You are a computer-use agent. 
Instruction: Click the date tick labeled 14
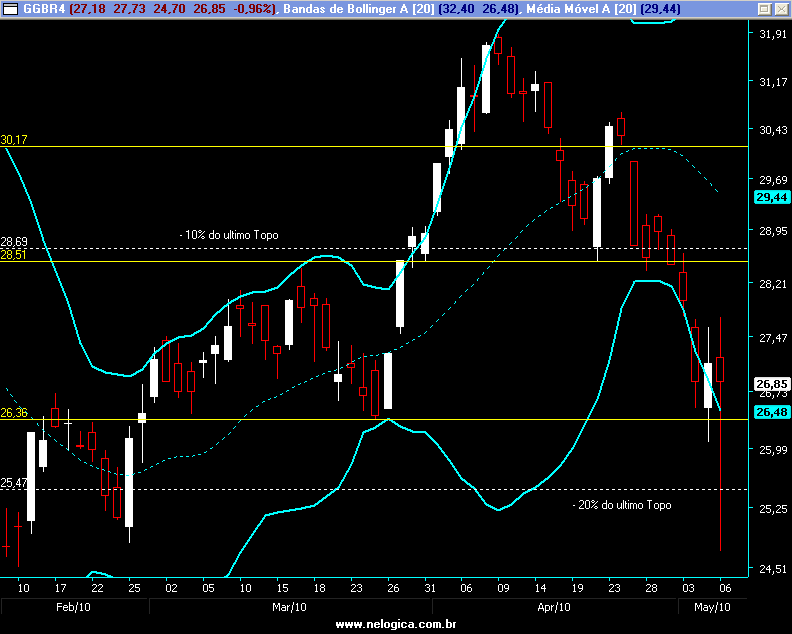pyautogui.click(x=540, y=588)
